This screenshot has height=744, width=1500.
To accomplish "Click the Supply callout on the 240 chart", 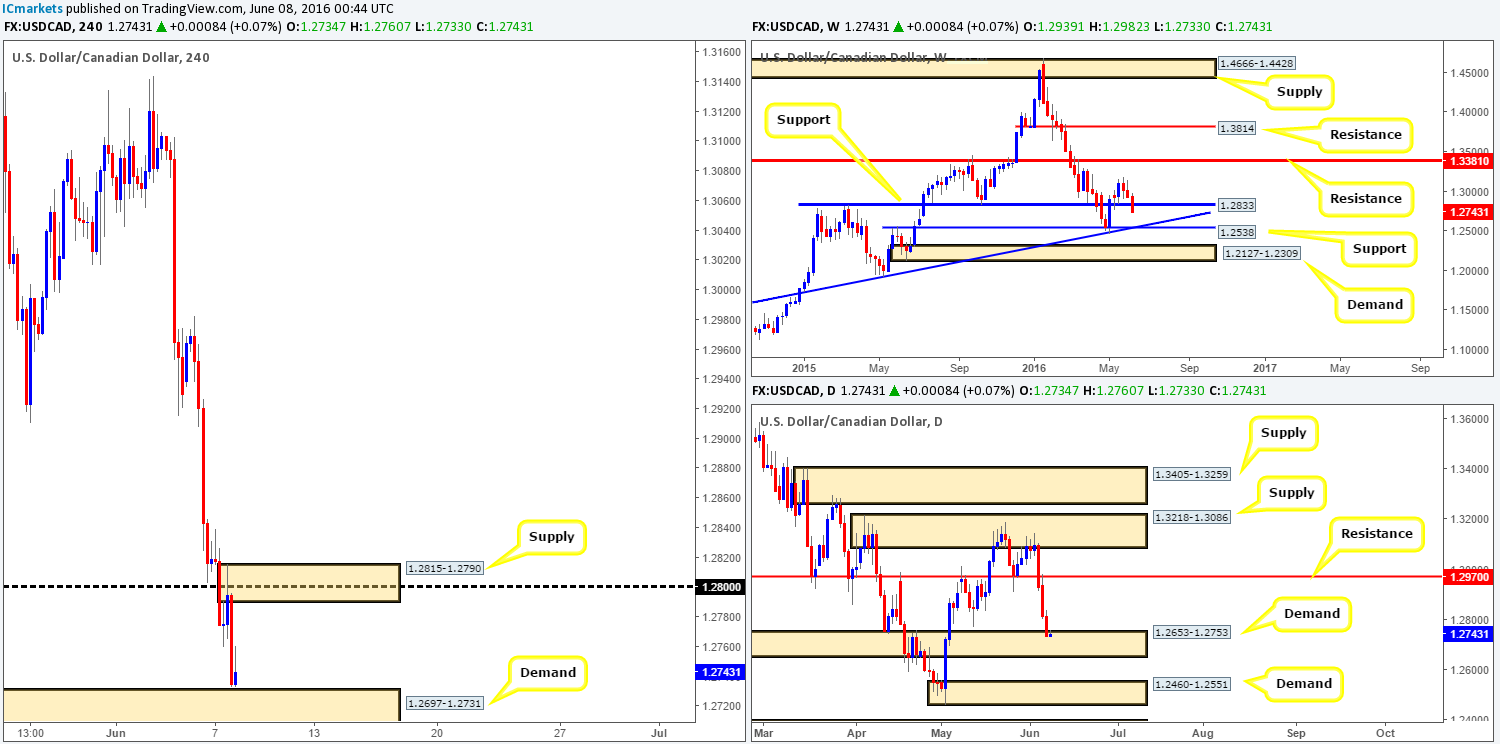I will (552, 537).
